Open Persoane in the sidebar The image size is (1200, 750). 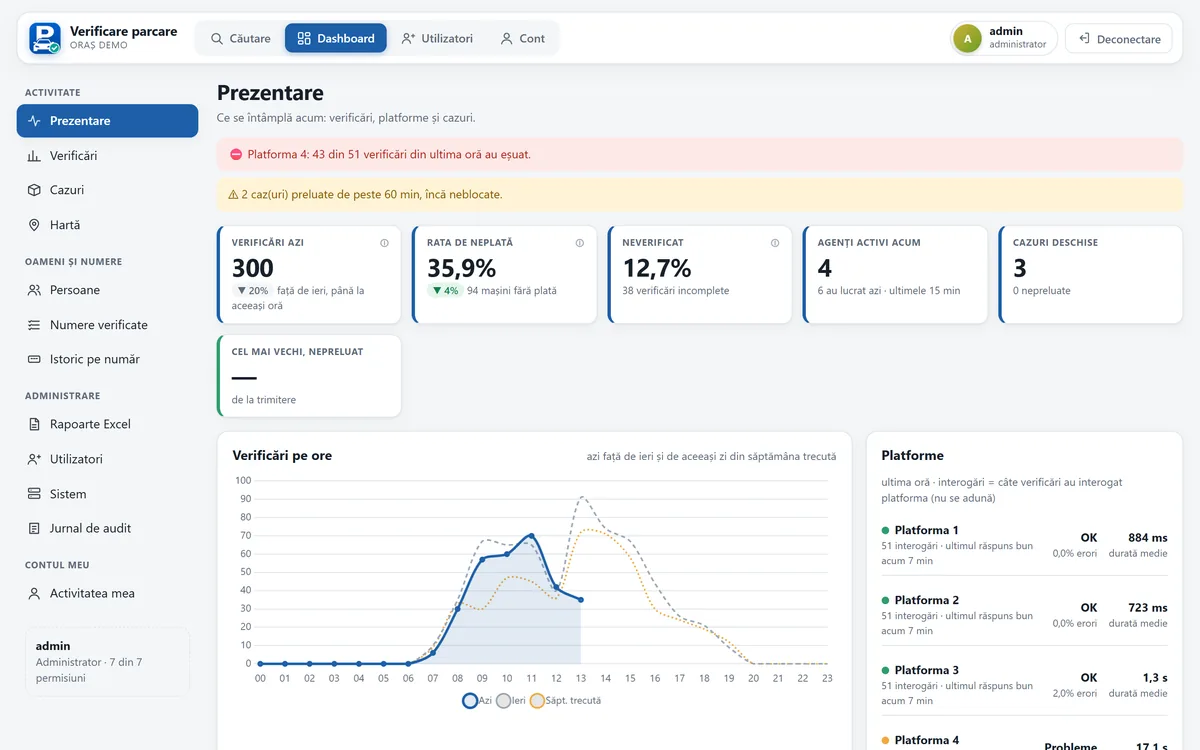tap(107, 290)
